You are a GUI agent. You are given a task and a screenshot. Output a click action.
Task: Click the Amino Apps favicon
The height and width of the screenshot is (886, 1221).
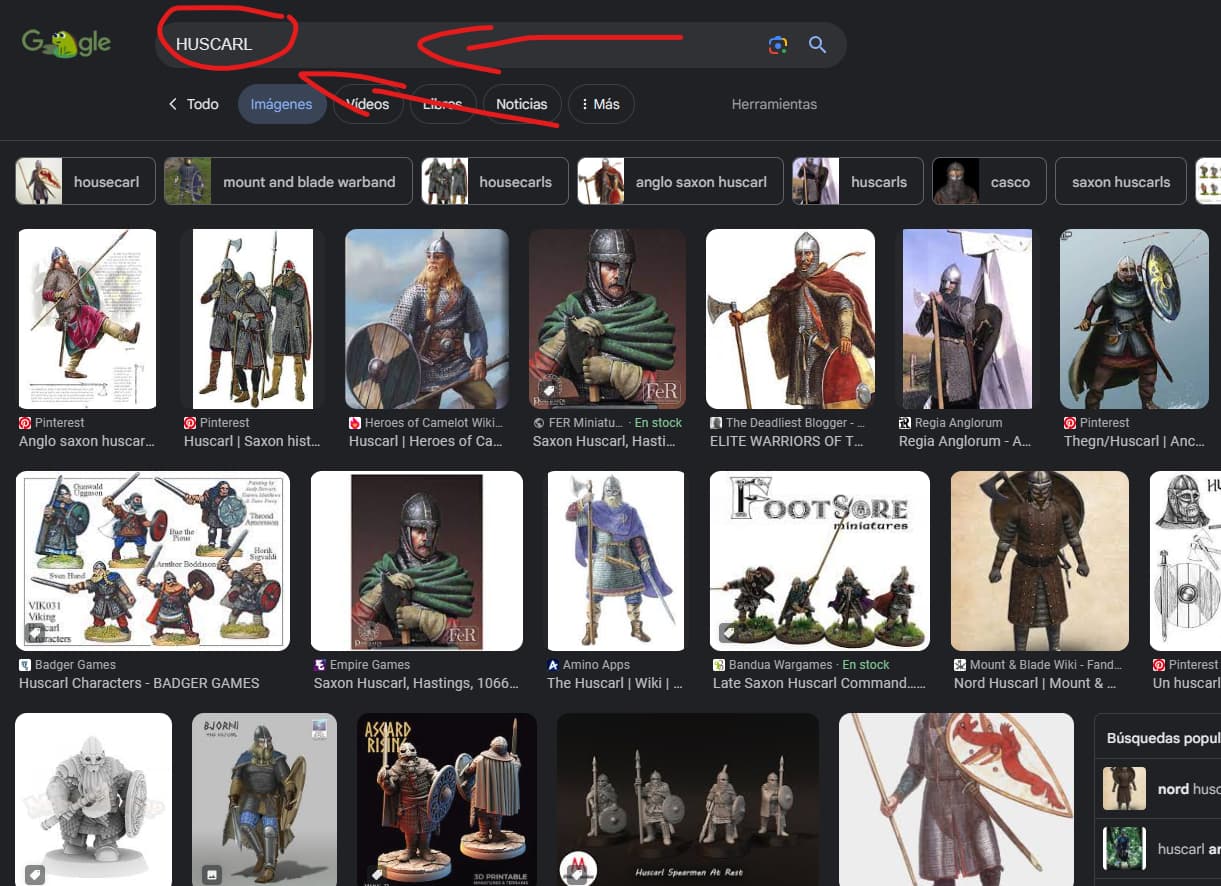pos(553,665)
